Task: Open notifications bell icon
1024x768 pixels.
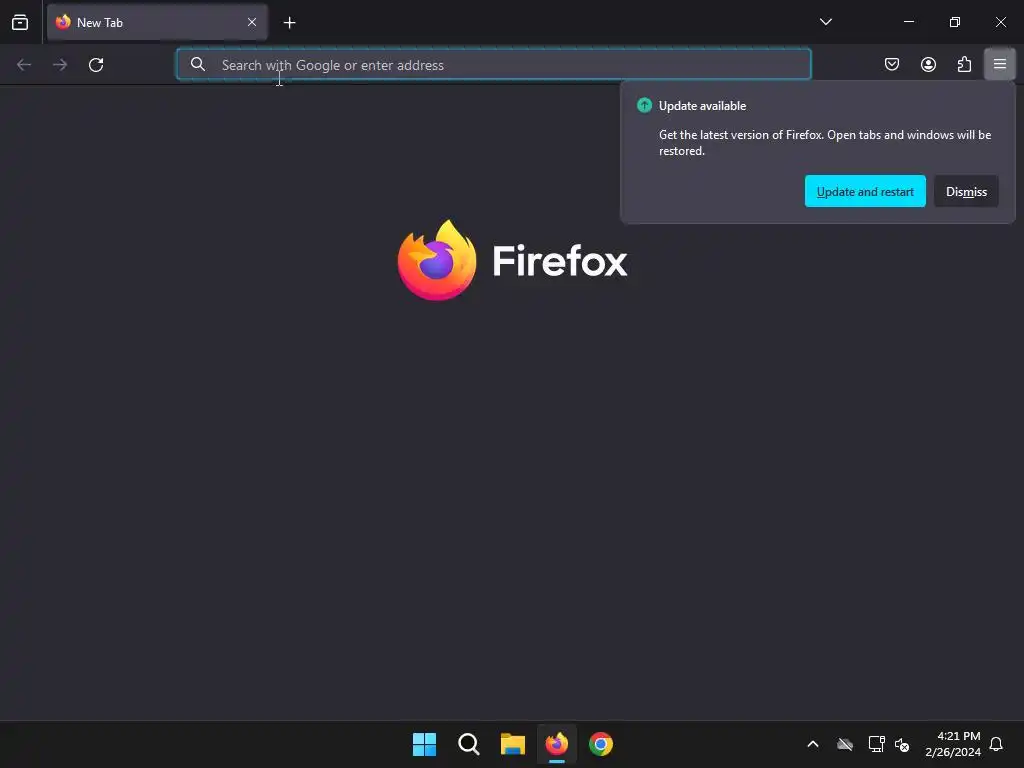Action: click(x=996, y=744)
